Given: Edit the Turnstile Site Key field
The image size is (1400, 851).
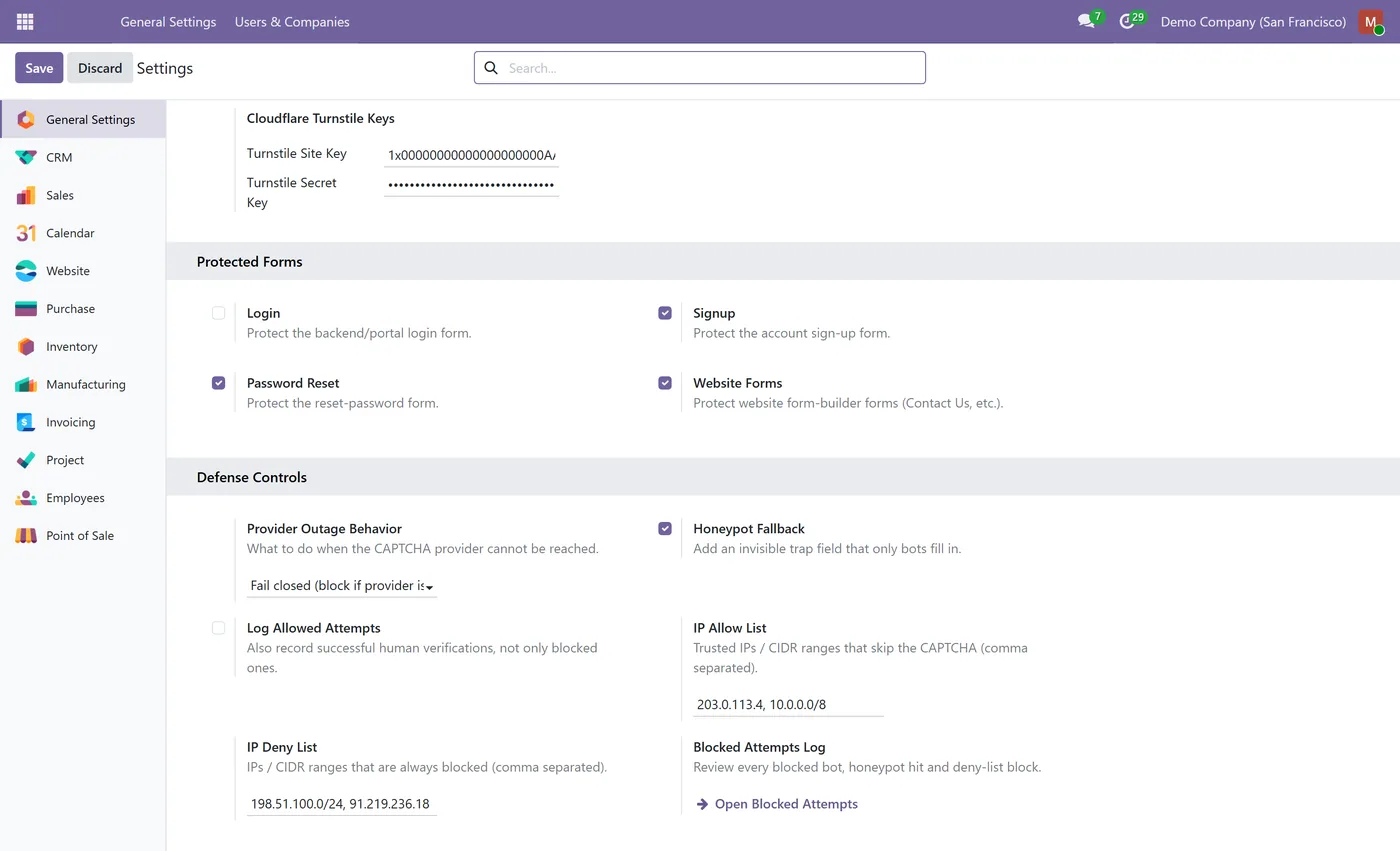Looking at the screenshot, I should pos(471,155).
